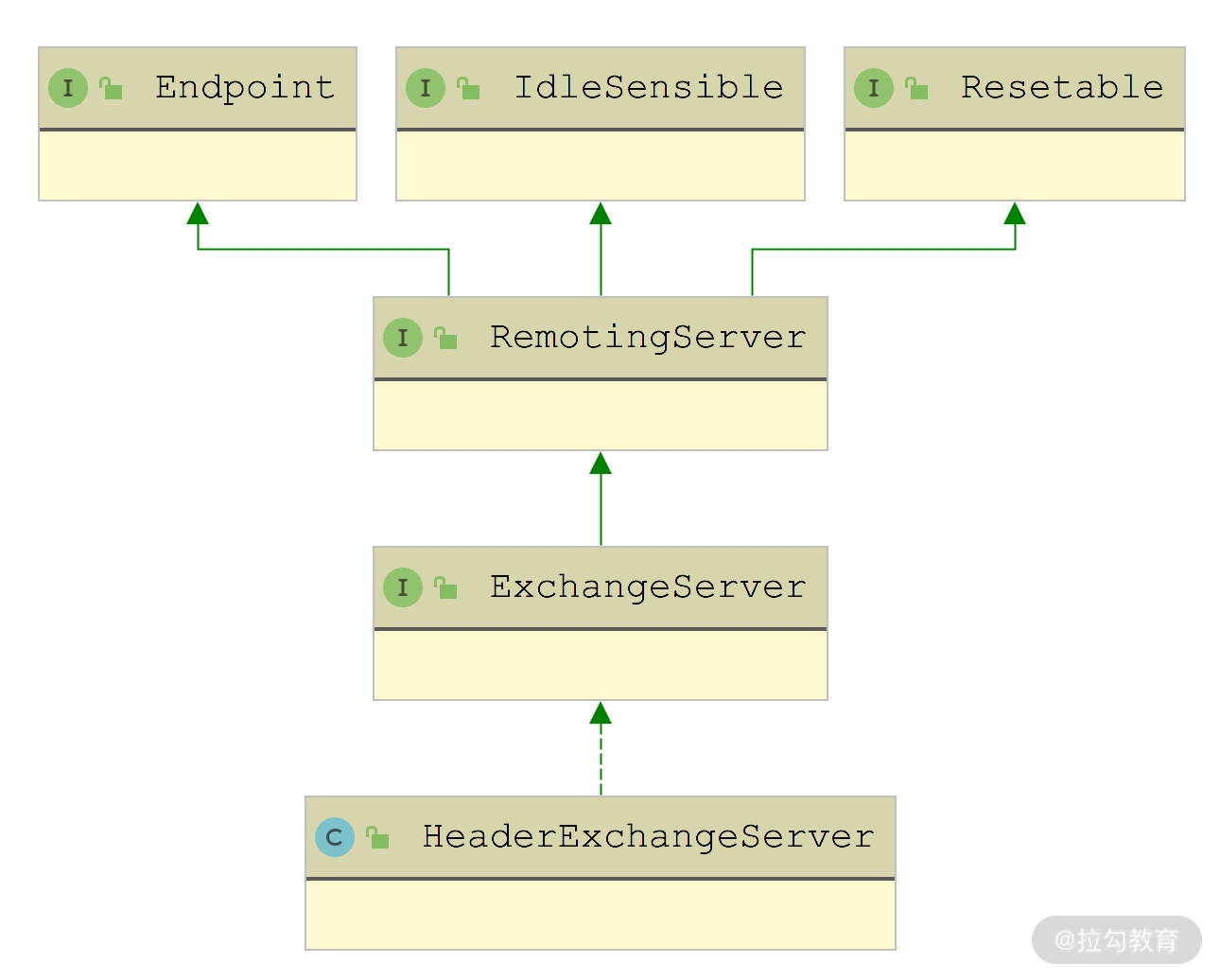
Task: Click the lock icon on IdleSensible node
Action: pos(469,89)
